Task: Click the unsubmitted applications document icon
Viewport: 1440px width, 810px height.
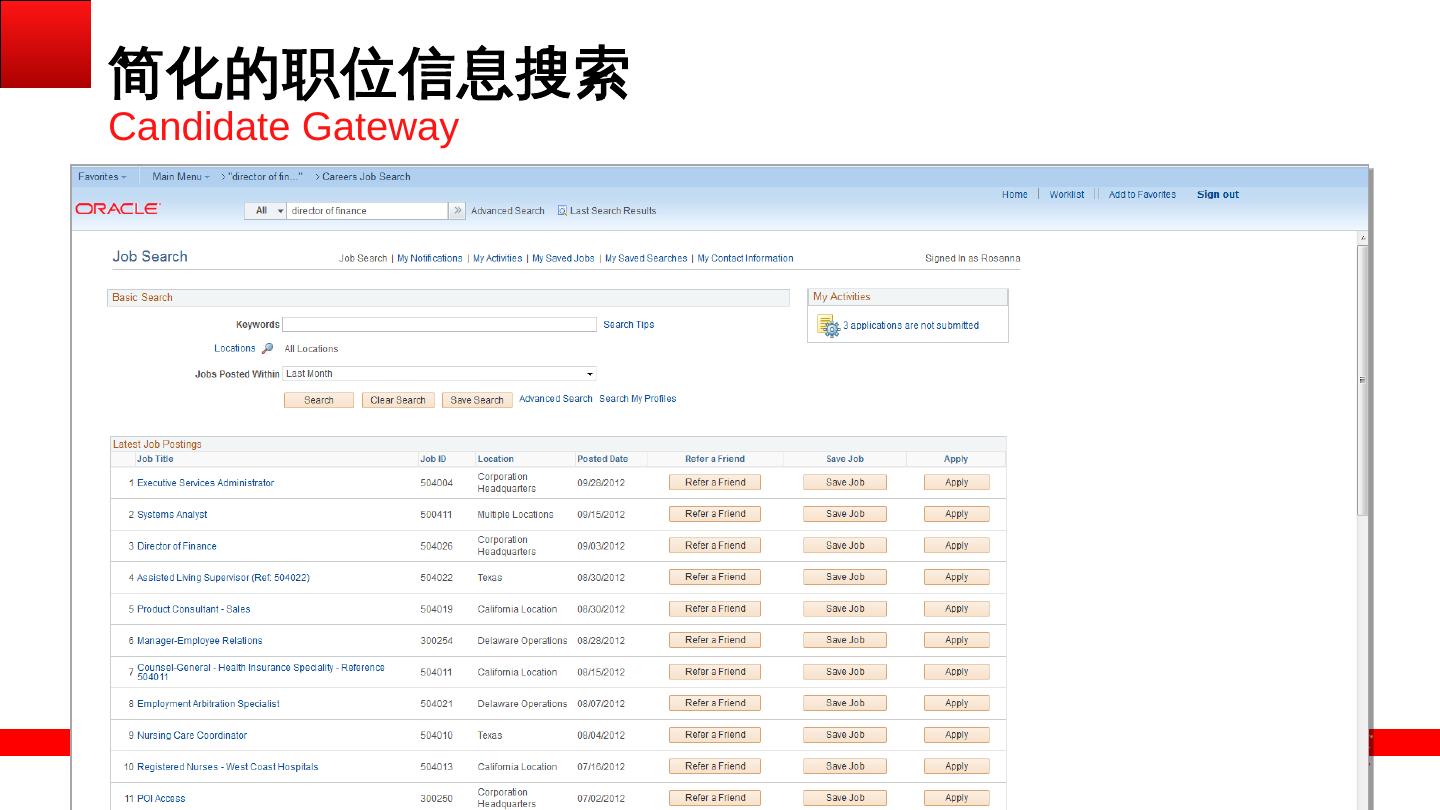Action: click(x=828, y=326)
